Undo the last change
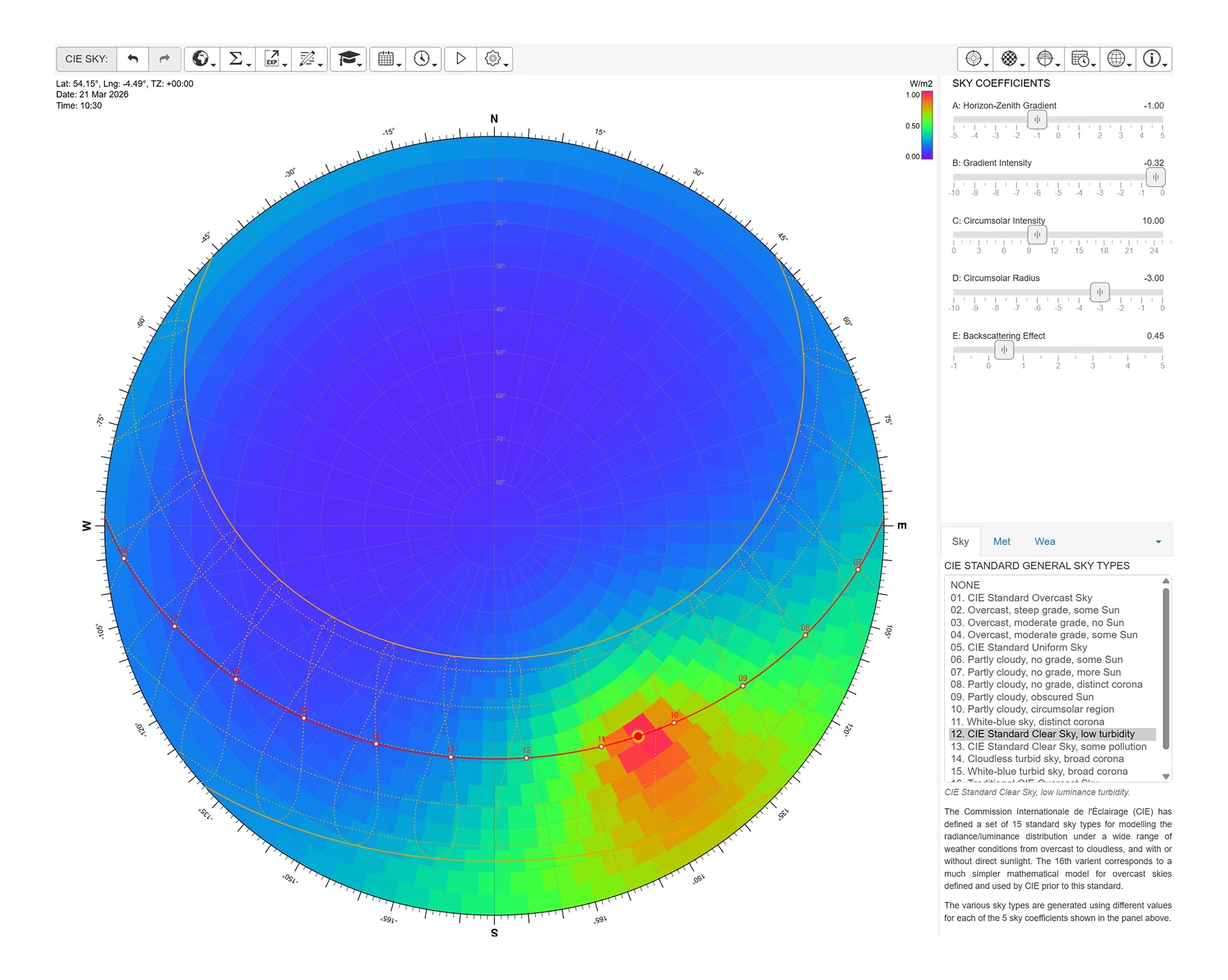 point(133,59)
